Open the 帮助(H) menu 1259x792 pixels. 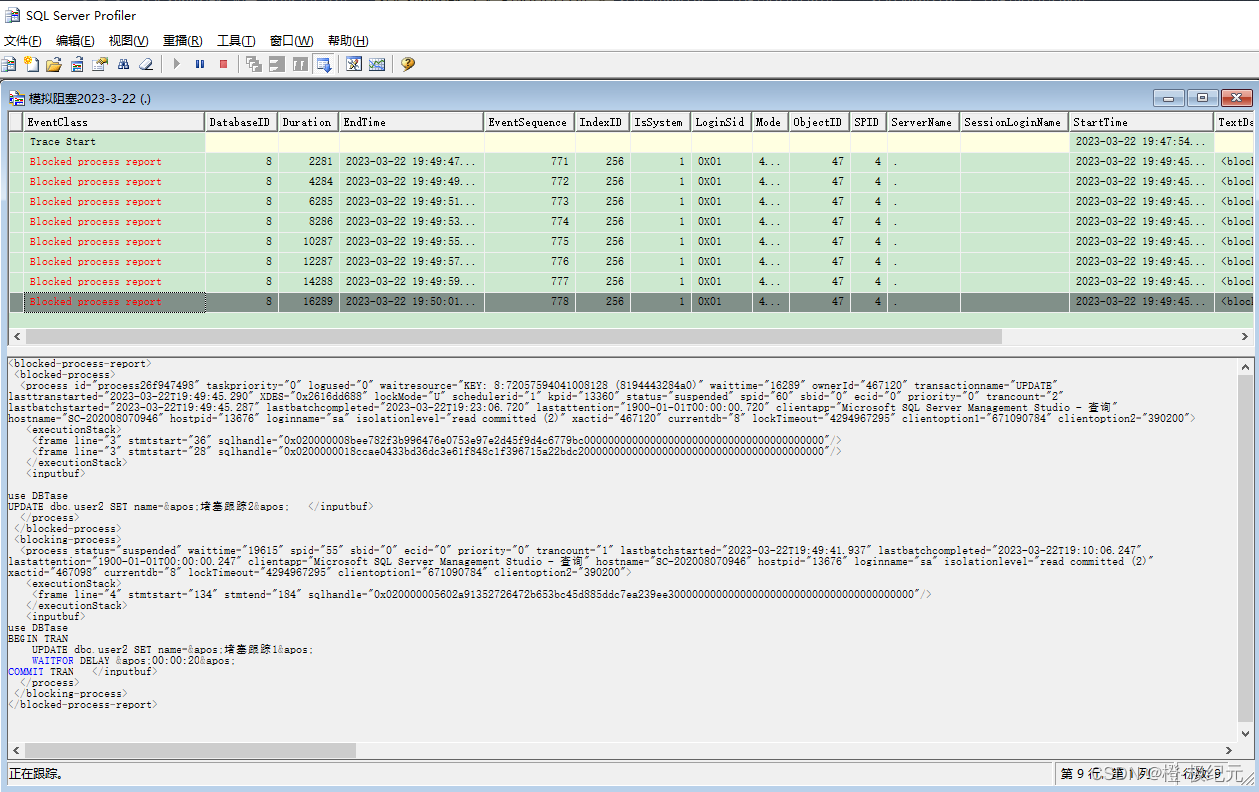pyautogui.click(x=348, y=41)
